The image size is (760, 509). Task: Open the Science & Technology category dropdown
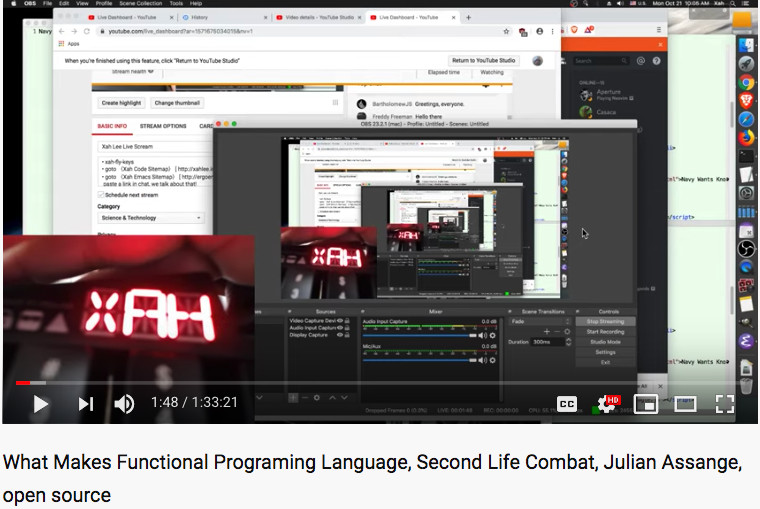point(151,218)
